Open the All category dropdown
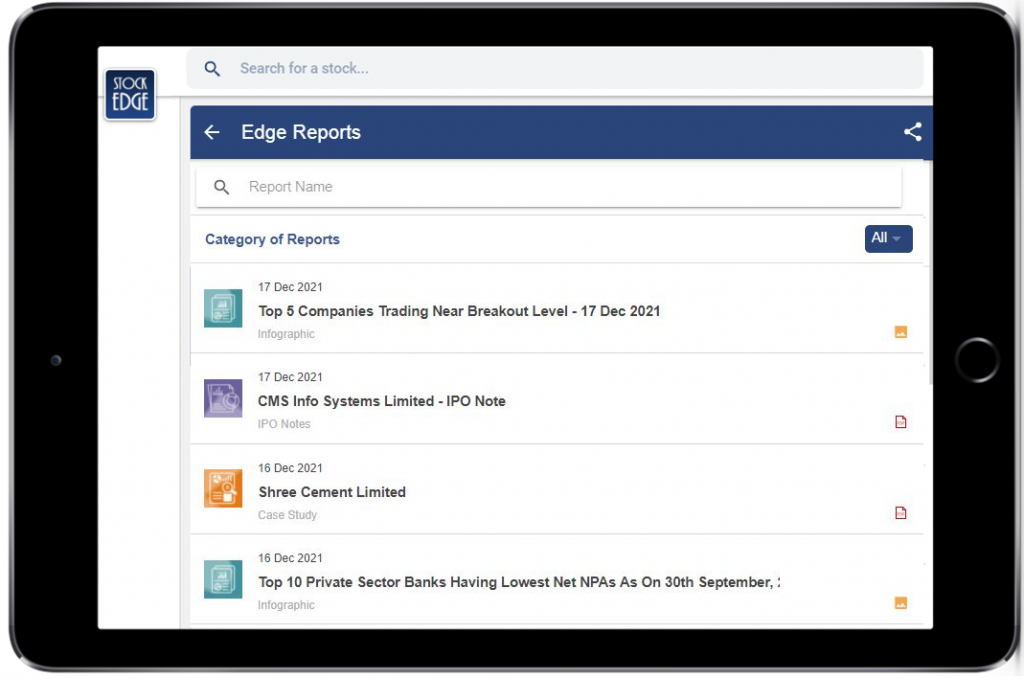1024x679 pixels. [x=888, y=238]
